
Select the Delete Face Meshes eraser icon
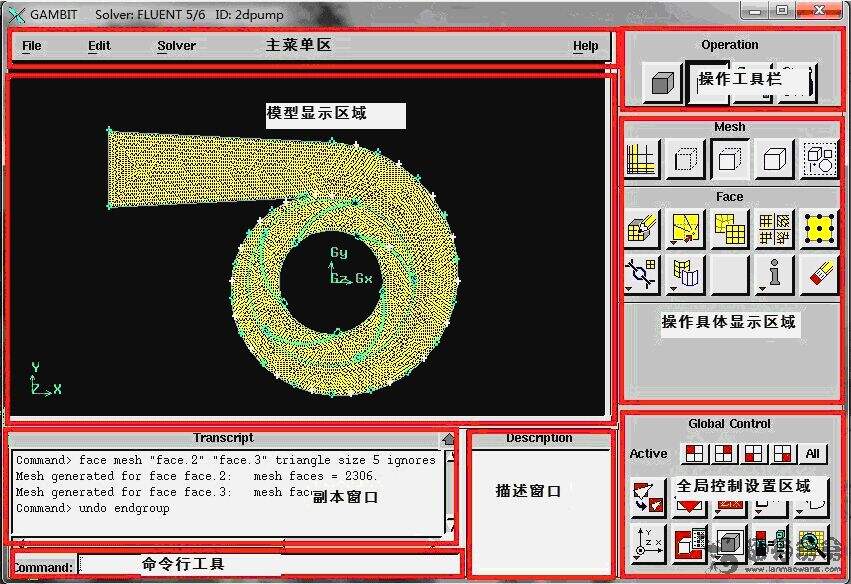coord(818,274)
